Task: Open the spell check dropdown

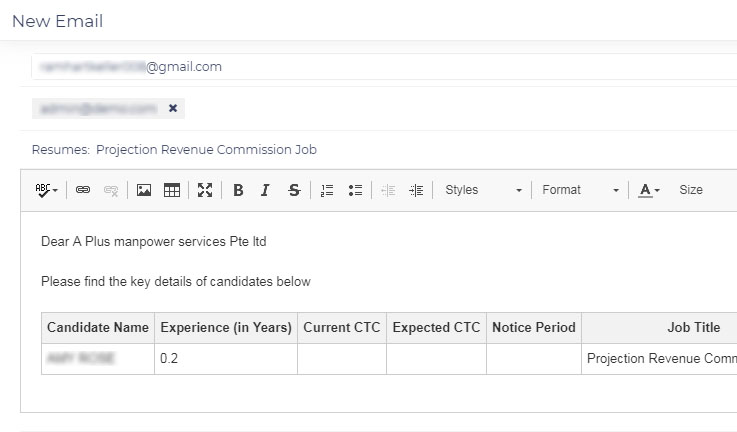Action: click(47, 190)
